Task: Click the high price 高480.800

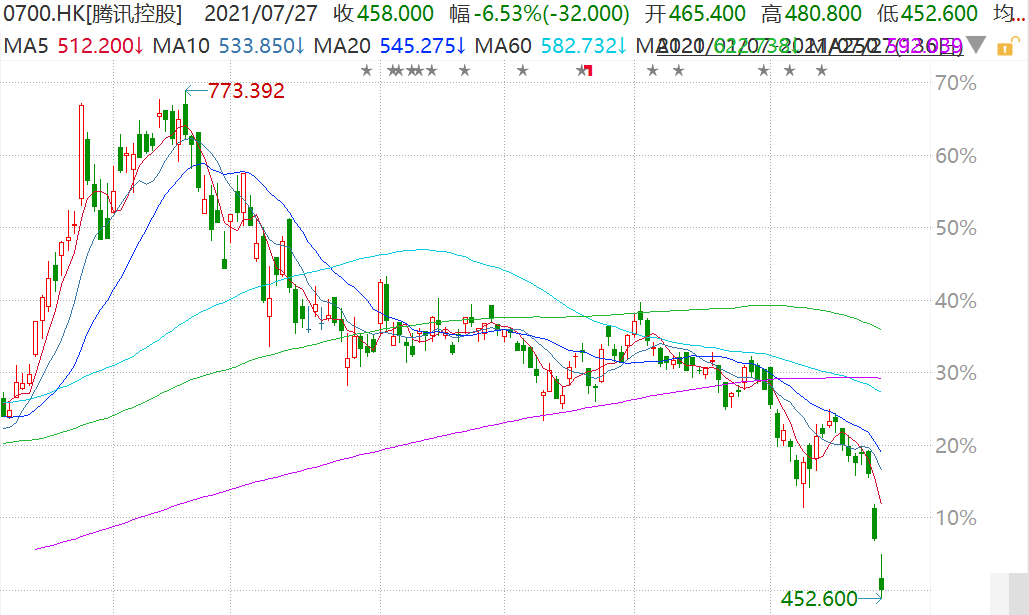Action: [x=811, y=13]
